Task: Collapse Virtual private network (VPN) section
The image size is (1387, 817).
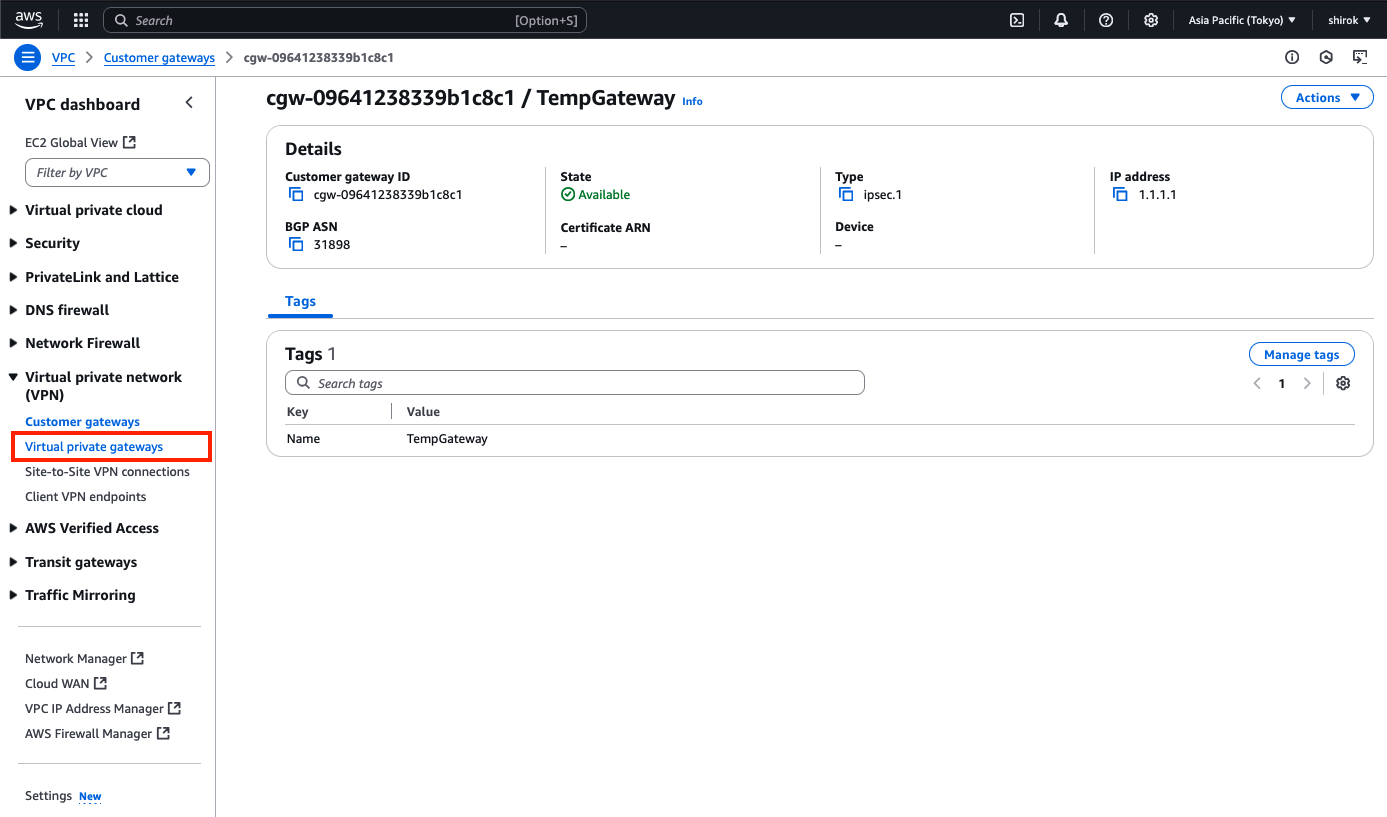Action: 13,377
